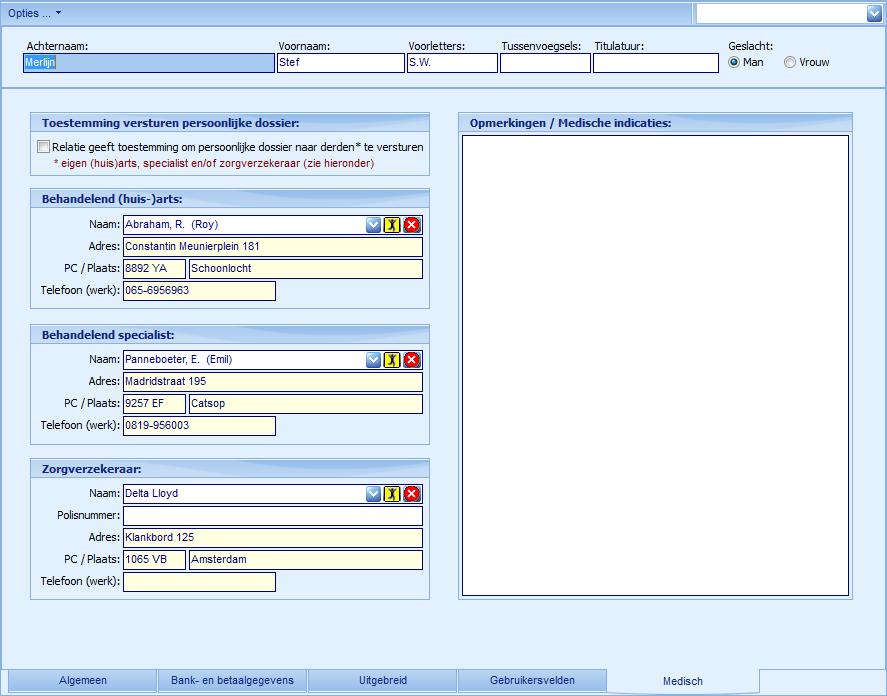Expand the (huis-)arts Naam dropdown

(373, 225)
